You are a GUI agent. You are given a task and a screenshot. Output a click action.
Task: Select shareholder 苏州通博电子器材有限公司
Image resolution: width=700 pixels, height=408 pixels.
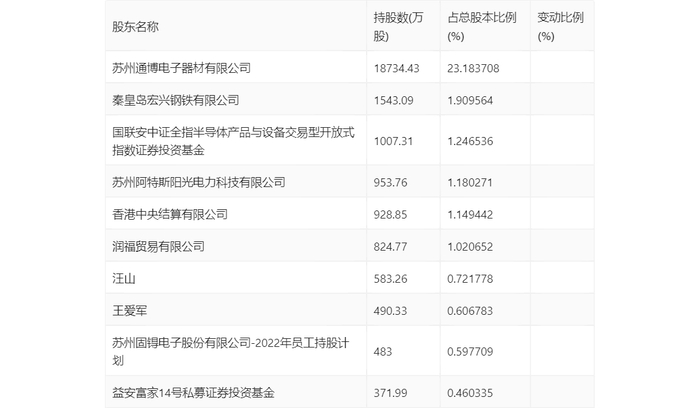pos(181,68)
